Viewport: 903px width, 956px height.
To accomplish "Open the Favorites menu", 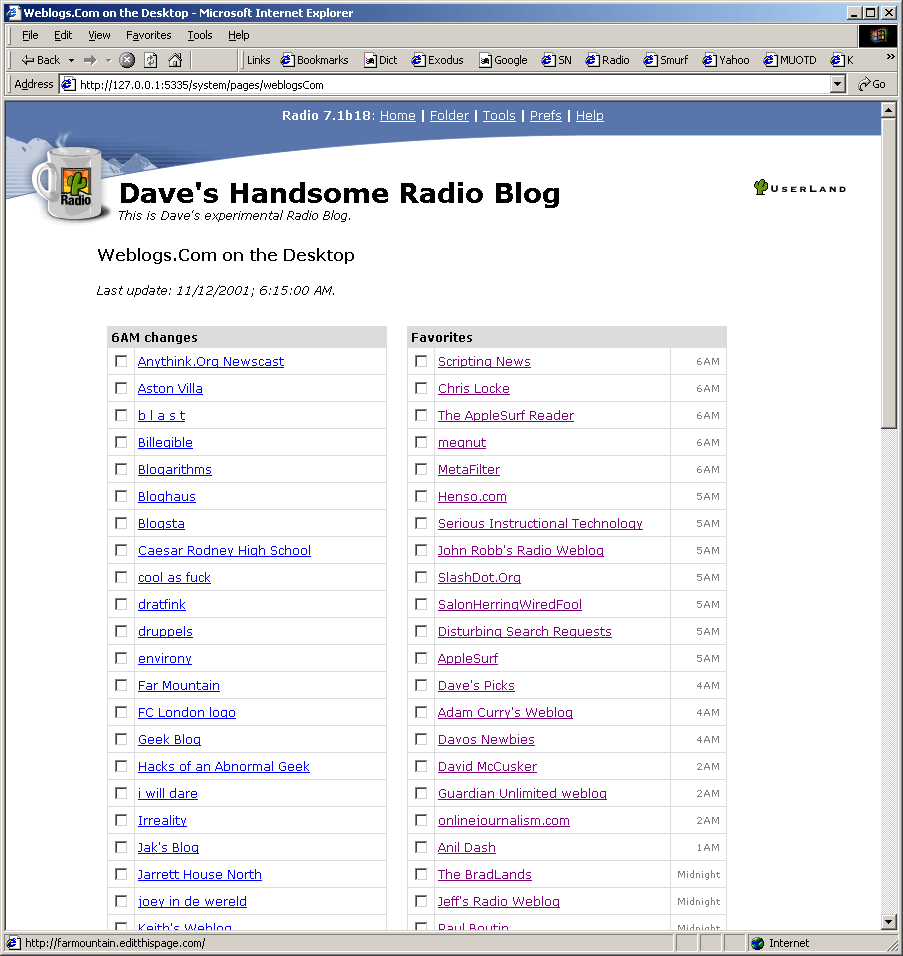I will tap(148, 35).
